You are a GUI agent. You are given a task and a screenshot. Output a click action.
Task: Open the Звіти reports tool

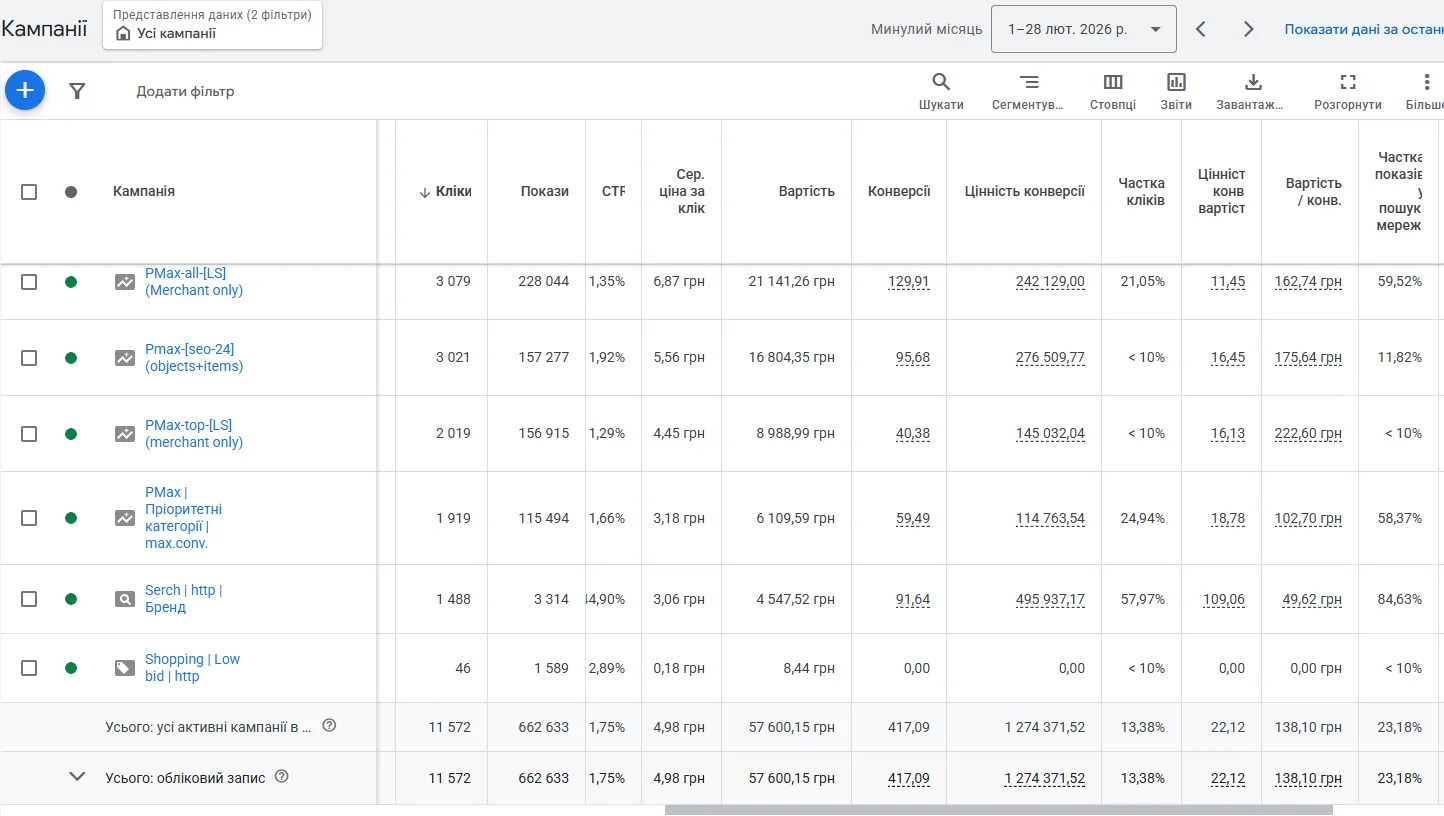click(x=1176, y=91)
